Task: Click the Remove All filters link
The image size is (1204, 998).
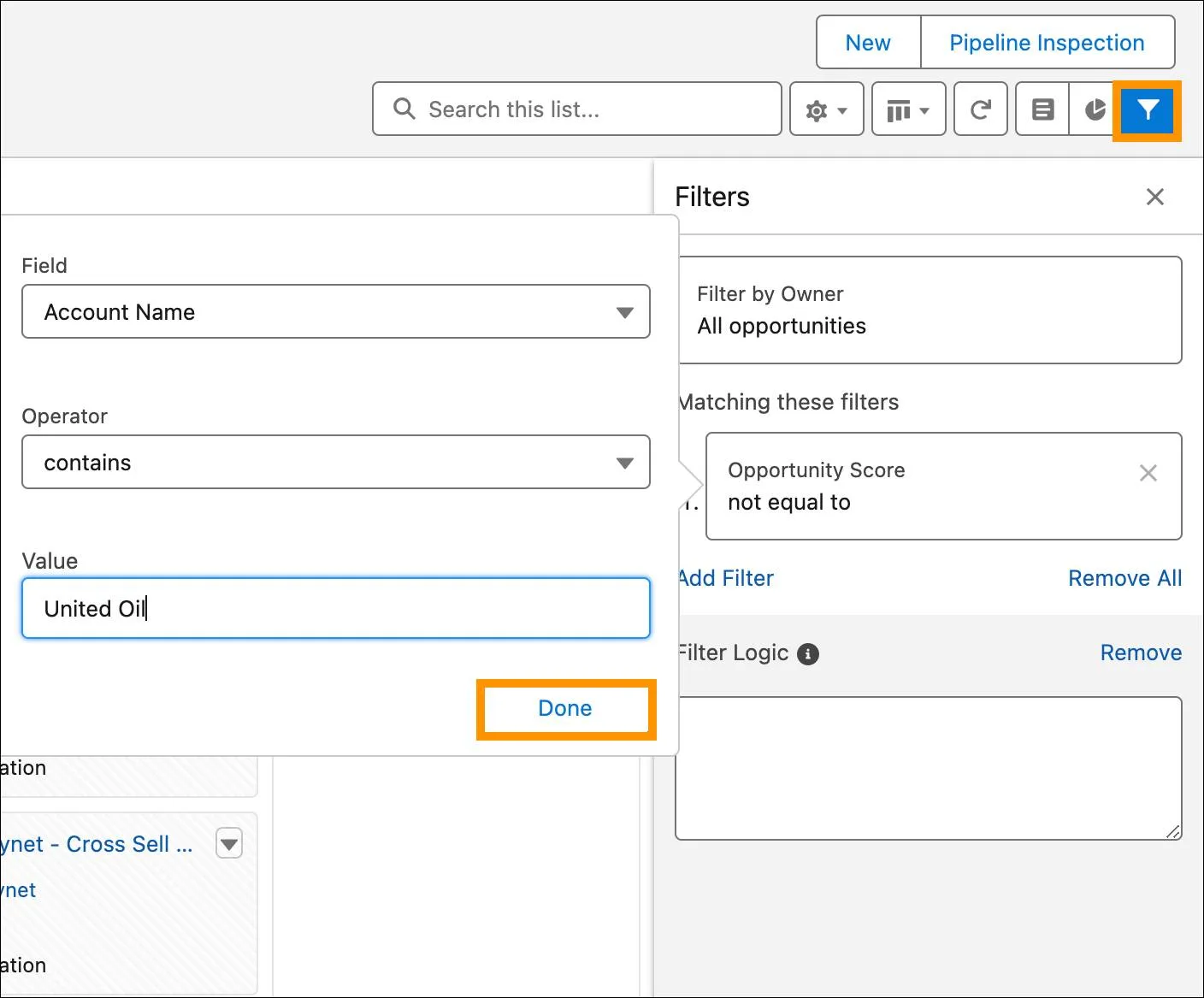Action: coord(1124,579)
